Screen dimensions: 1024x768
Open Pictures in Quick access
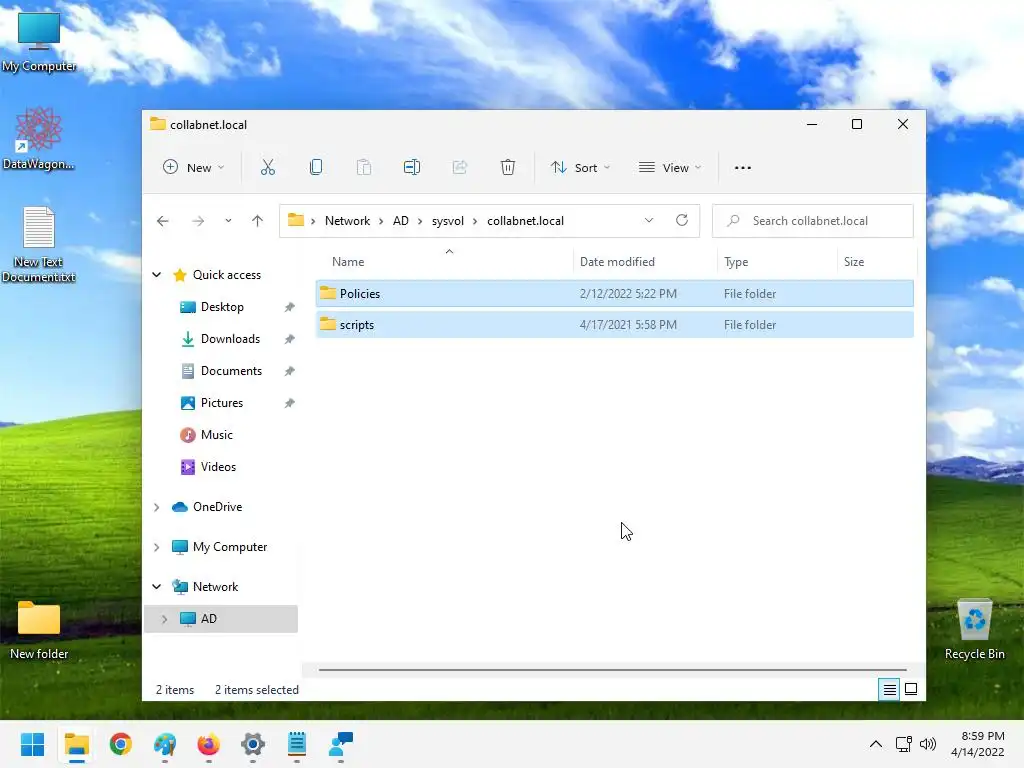(x=221, y=403)
